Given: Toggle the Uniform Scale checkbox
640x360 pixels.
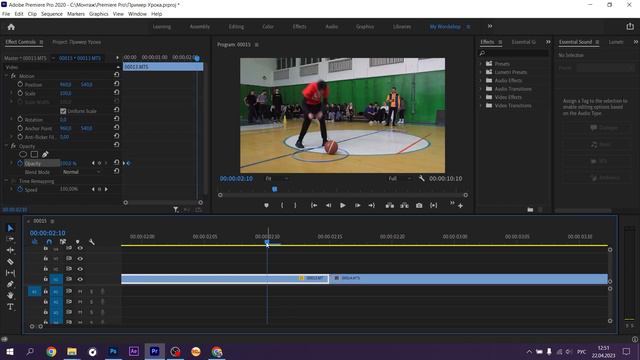Looking at the screenshot, I should (63, 111).
